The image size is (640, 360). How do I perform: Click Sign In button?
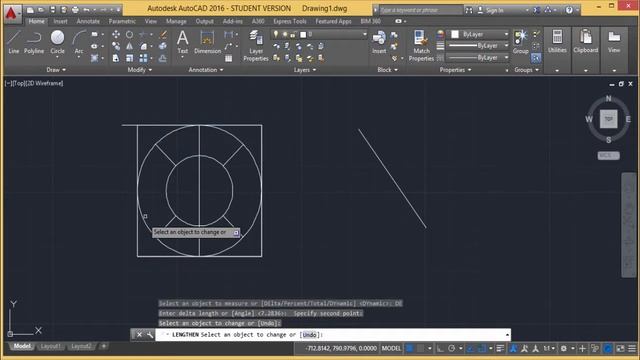(x=491, y=10)
